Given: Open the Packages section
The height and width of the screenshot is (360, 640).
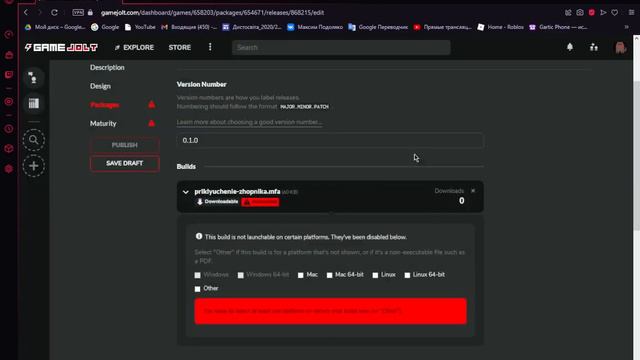Looking at the screenshot, I should [x=104, y=105].
